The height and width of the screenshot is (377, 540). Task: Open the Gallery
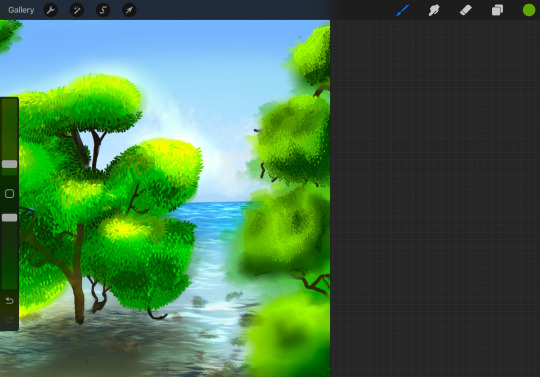[21, 10]
